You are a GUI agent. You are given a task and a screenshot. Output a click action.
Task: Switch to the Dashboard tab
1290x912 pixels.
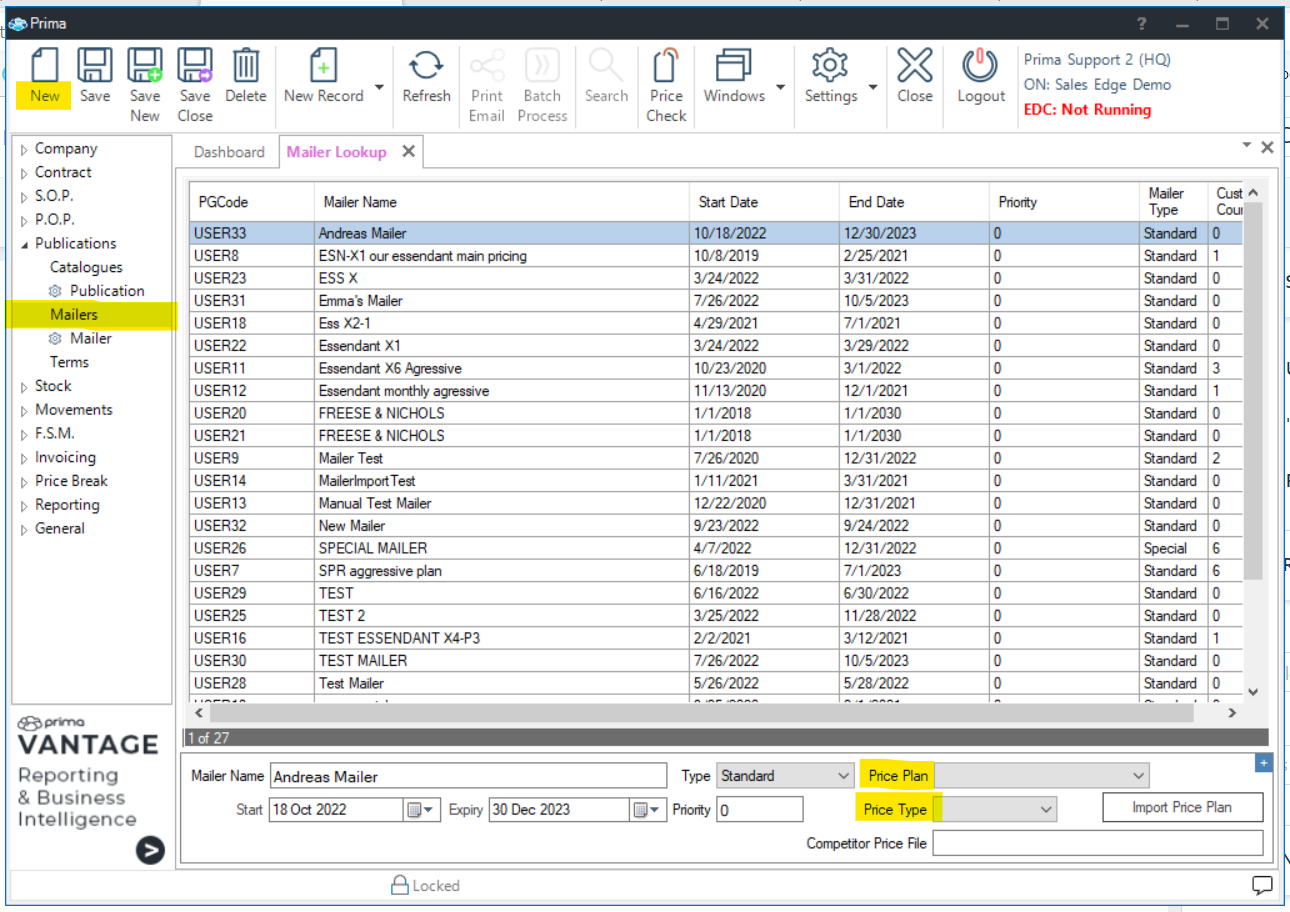coord(229,152)
